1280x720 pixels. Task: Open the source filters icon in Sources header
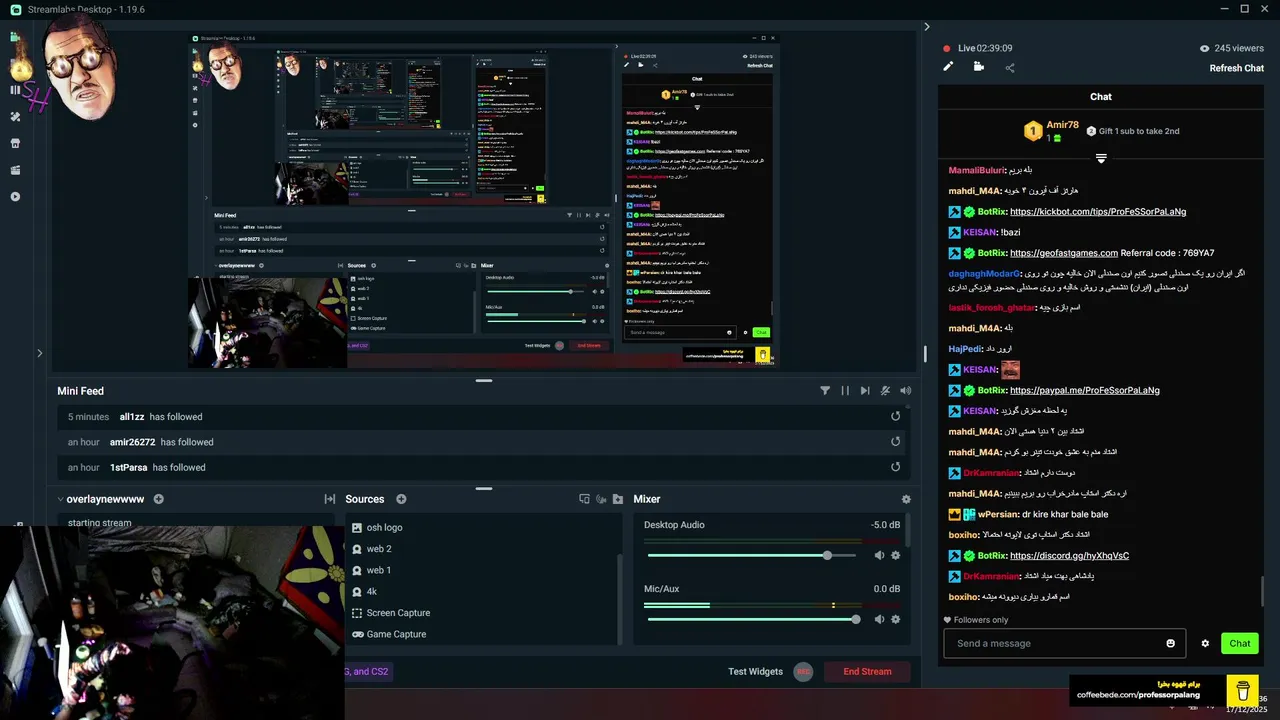pos(585,499)
